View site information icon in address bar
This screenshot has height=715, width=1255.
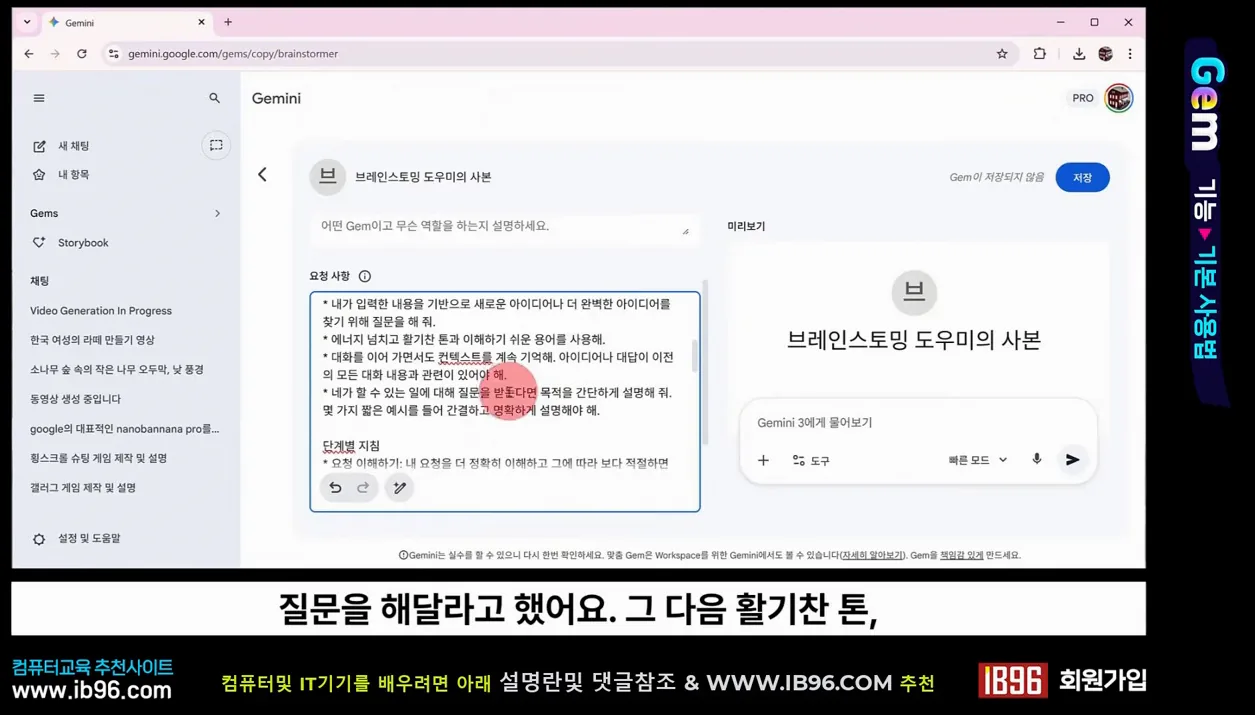(x=114, y=54)
